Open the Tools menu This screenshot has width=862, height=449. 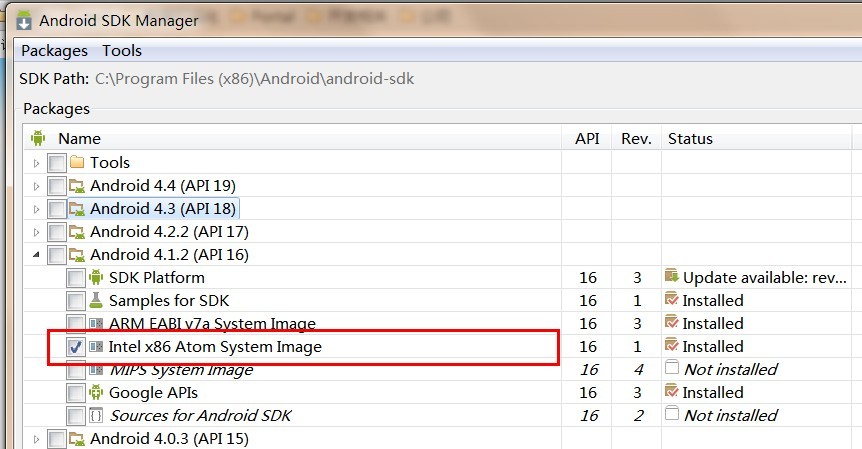point(122,51)
